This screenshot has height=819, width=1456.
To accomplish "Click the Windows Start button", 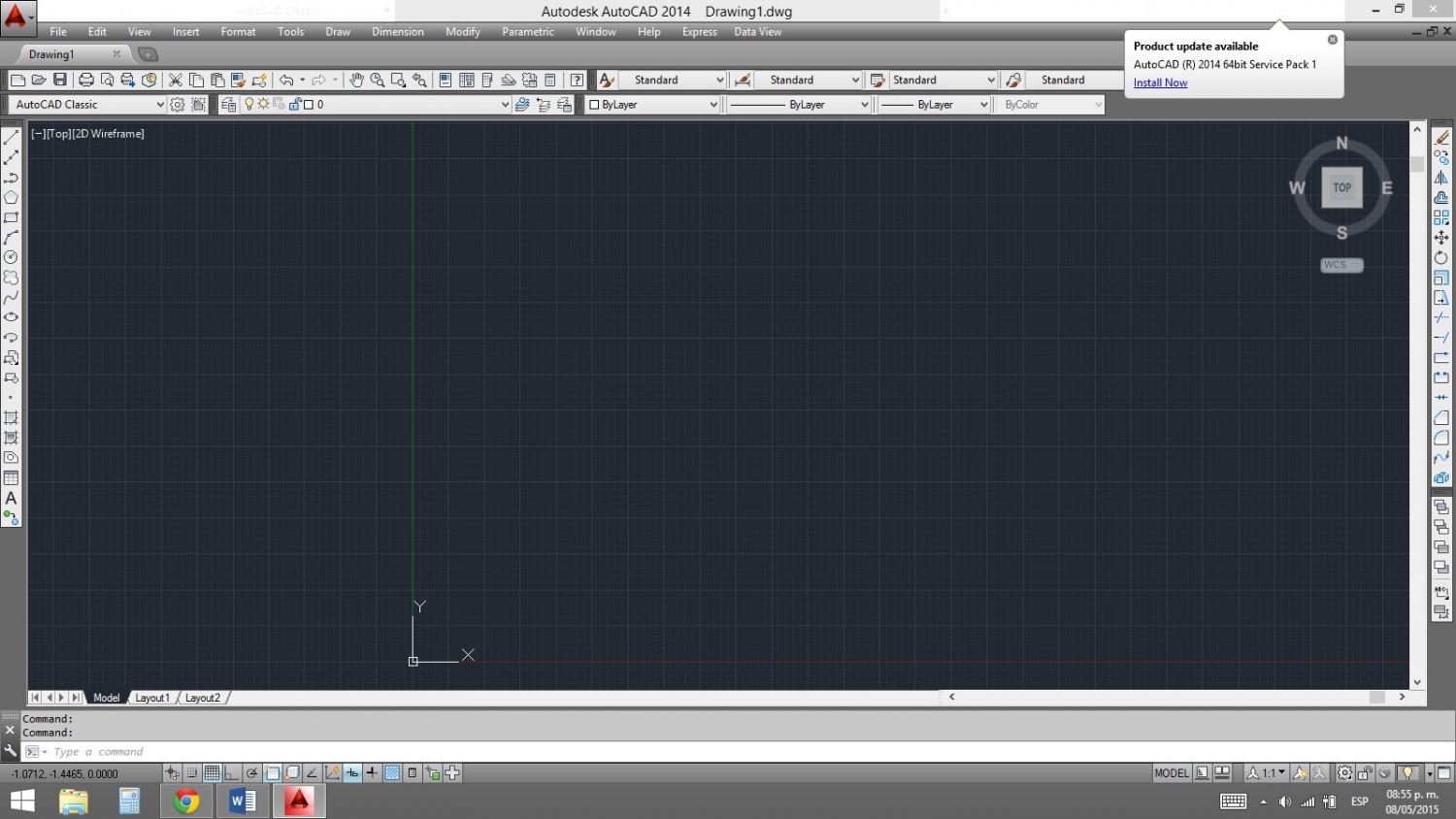I will 22,801.
